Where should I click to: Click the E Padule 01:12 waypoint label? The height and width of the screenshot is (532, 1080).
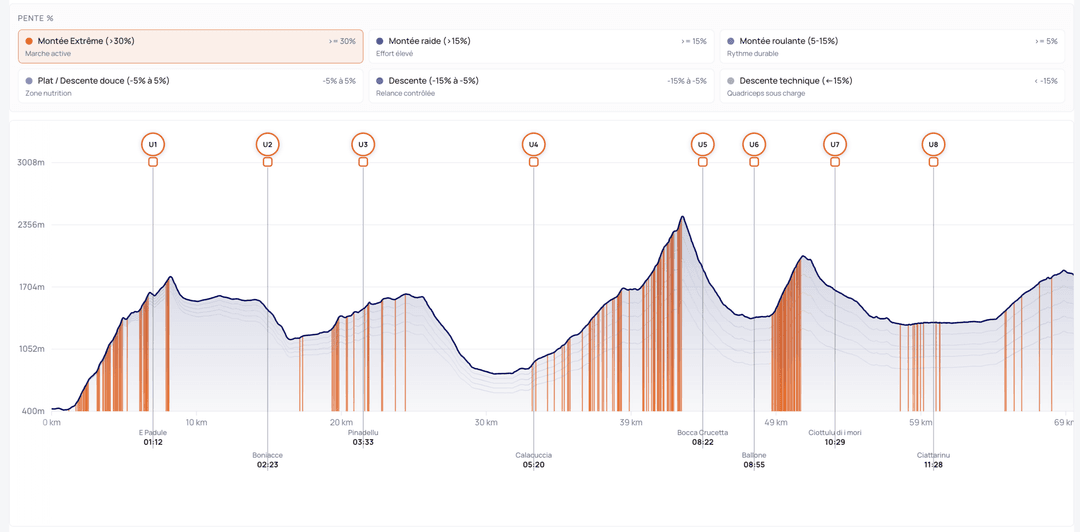153,437
